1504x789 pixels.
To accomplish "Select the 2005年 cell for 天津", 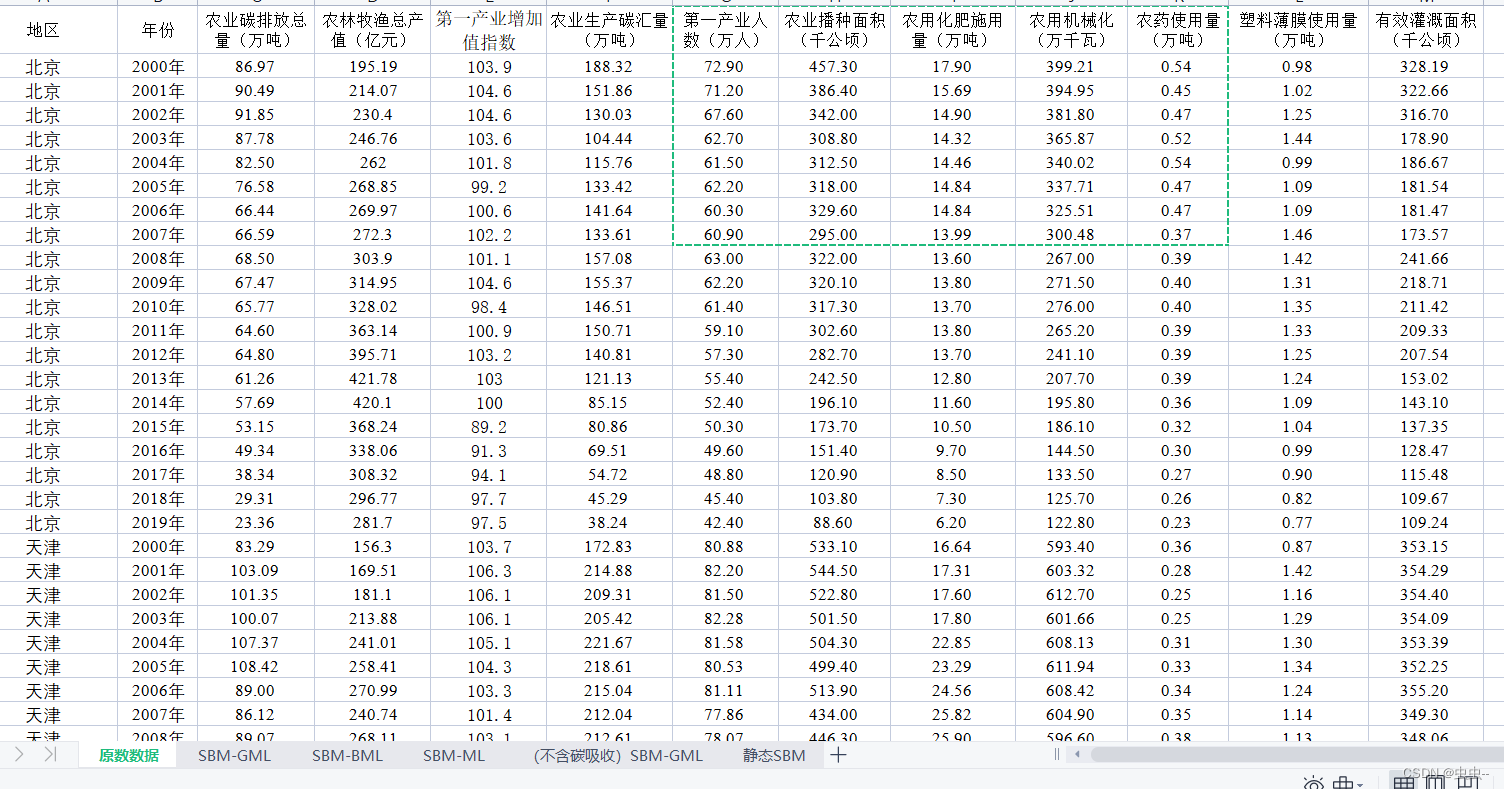I will tap(158, 667).
